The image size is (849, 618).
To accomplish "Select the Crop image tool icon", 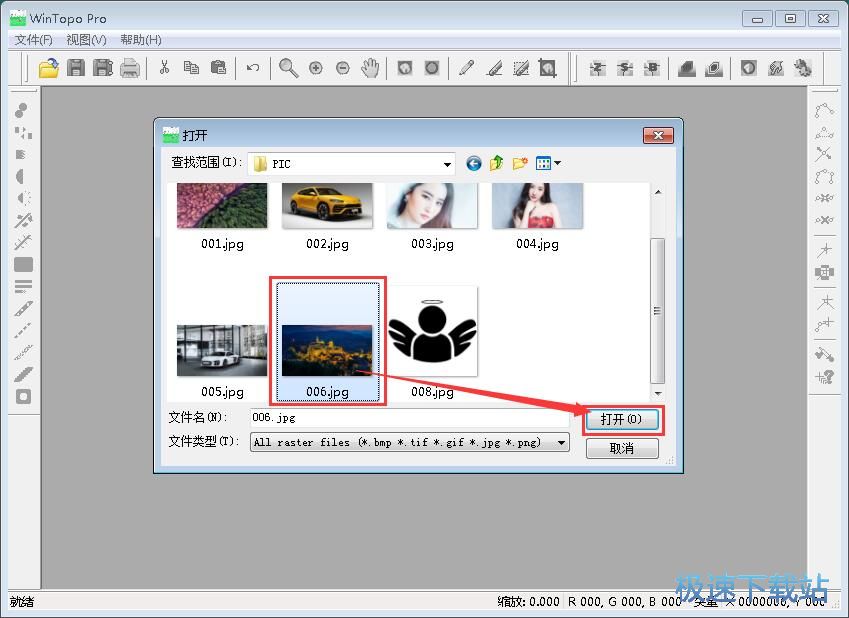I will pyautogui.click(x=547, y=68).
